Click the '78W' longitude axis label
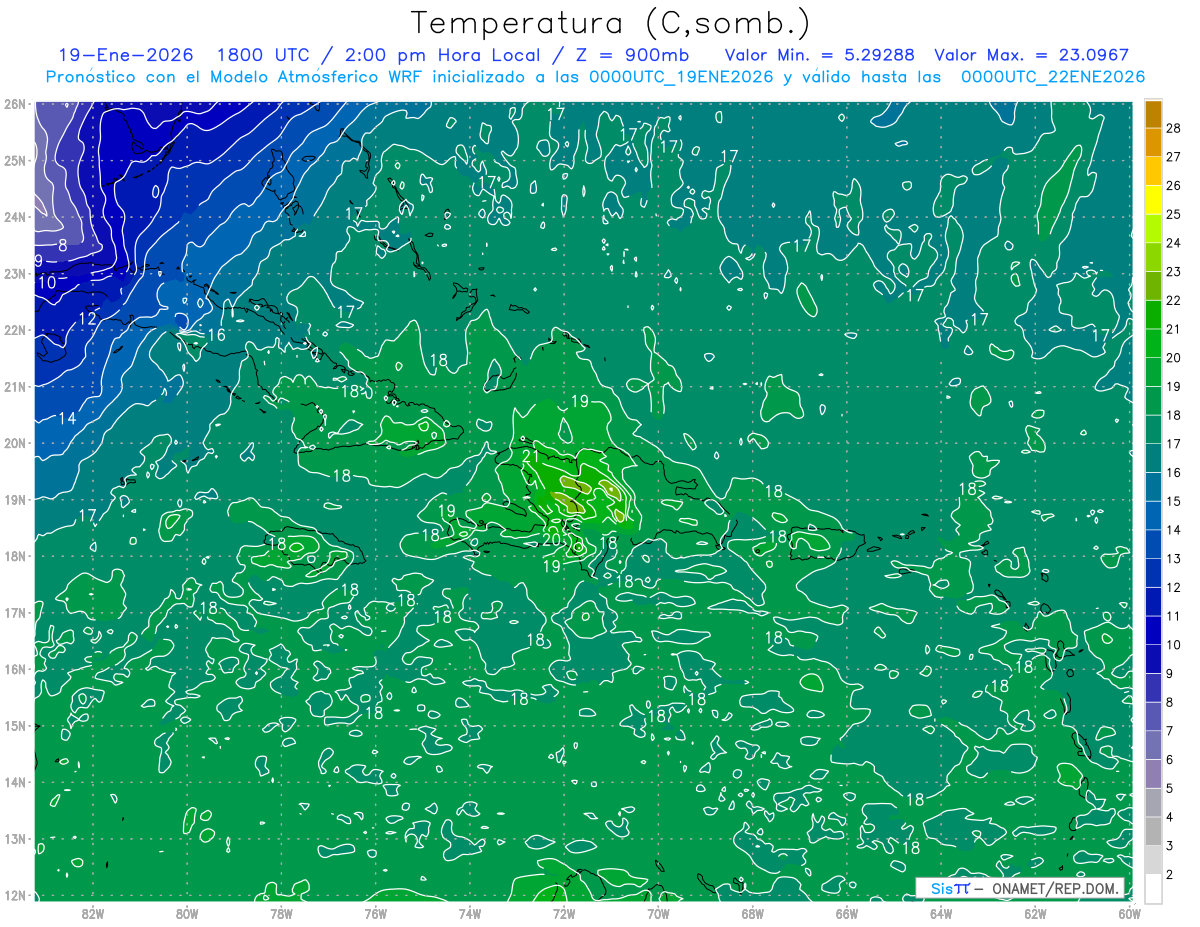The width and height of the screenshot is (1200, 927). tap(281, 913)
